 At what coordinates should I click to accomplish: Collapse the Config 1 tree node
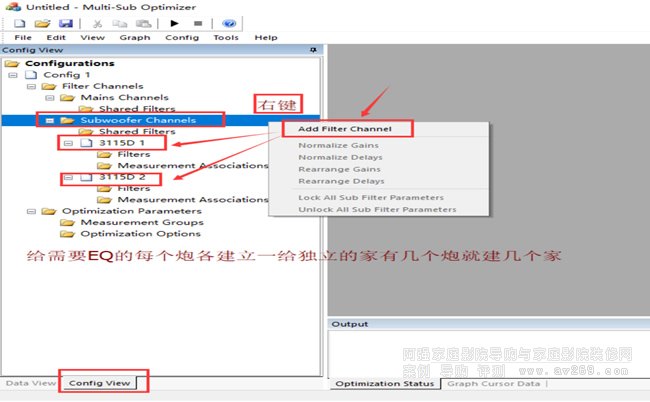(x=12, y=75)
